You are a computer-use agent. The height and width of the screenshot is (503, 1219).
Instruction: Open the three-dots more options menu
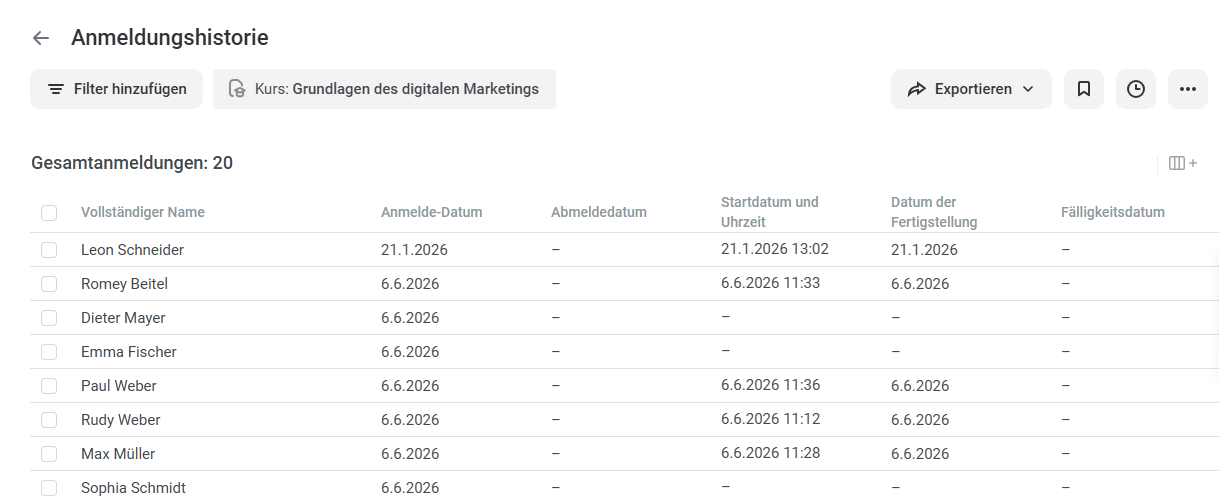click(x=1188, y=89)
